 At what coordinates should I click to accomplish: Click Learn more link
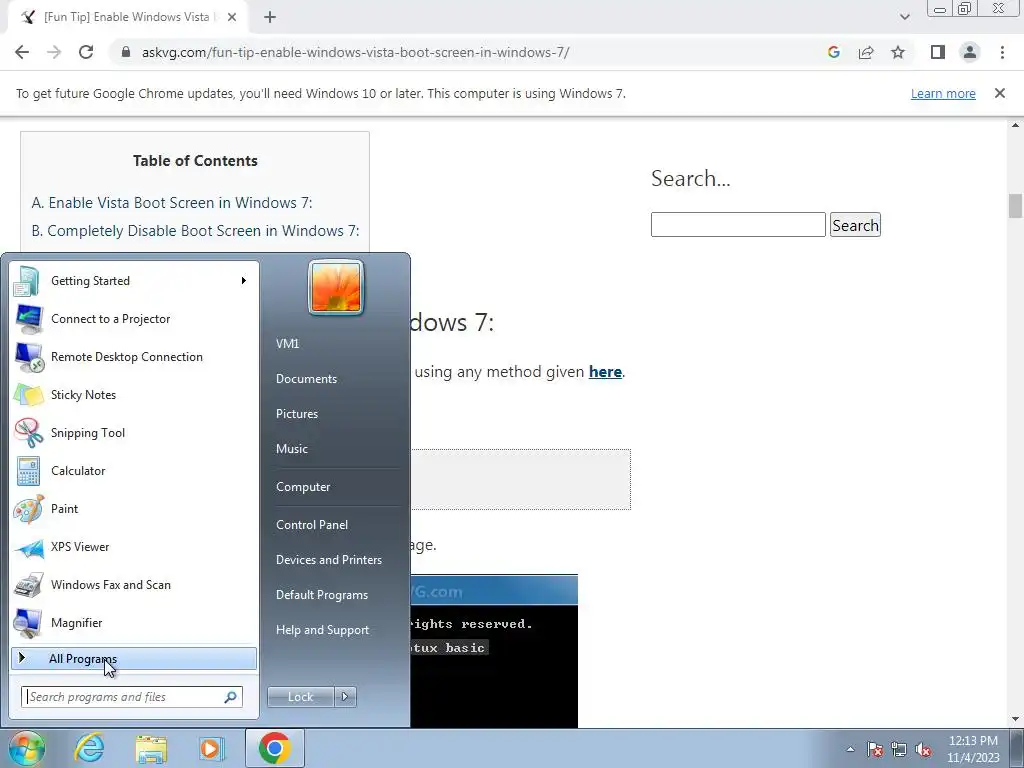[x=943, y=94]
